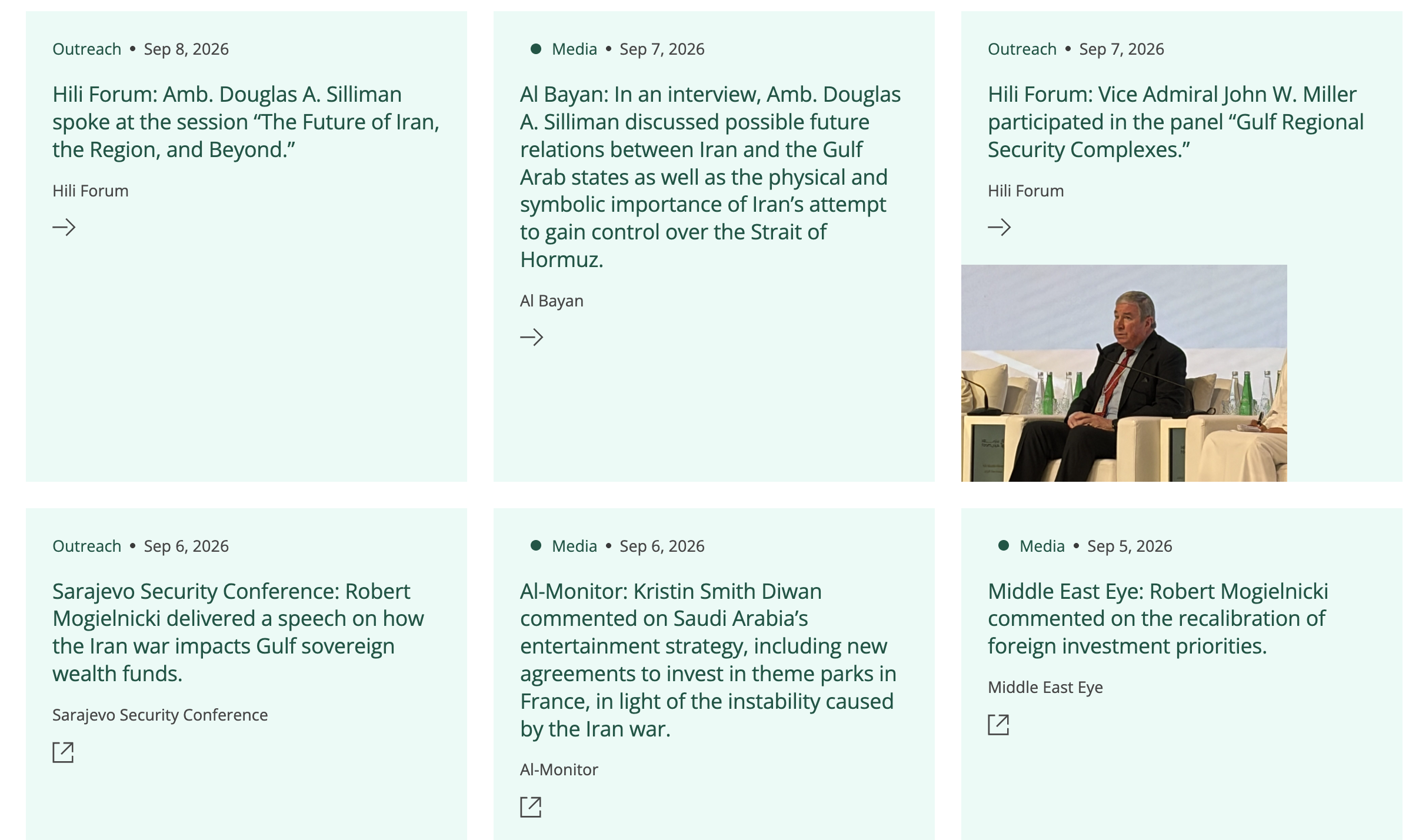This screenshot has width=1419, height=840.
Task: Open Sarajevo Security Conference speech headline
Action: [238, 632]
